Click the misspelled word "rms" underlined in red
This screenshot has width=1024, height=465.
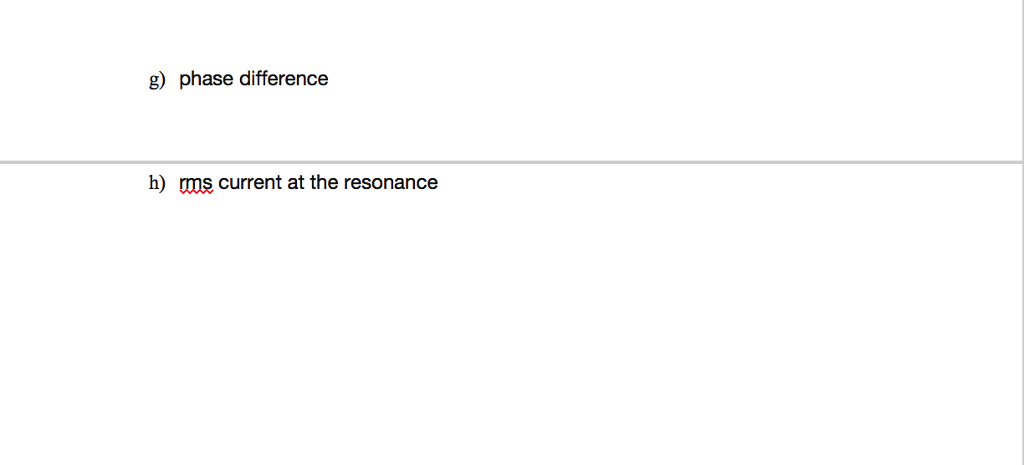pyautogui.click(x=196, y=183)
